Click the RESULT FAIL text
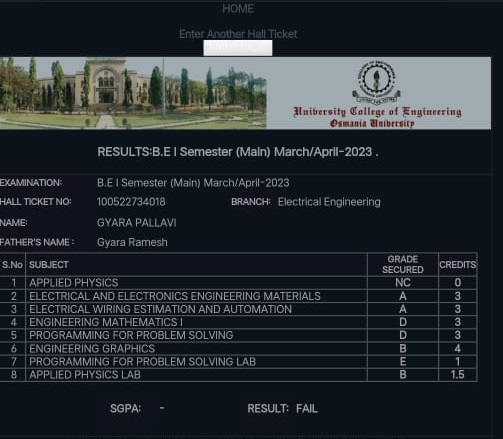 coord(282,409)
